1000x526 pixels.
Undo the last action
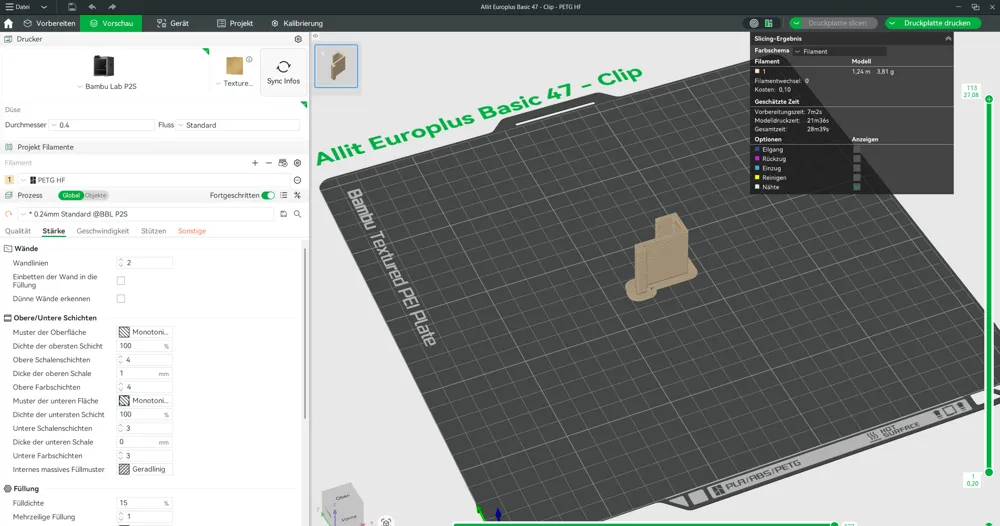pos(92,7)
